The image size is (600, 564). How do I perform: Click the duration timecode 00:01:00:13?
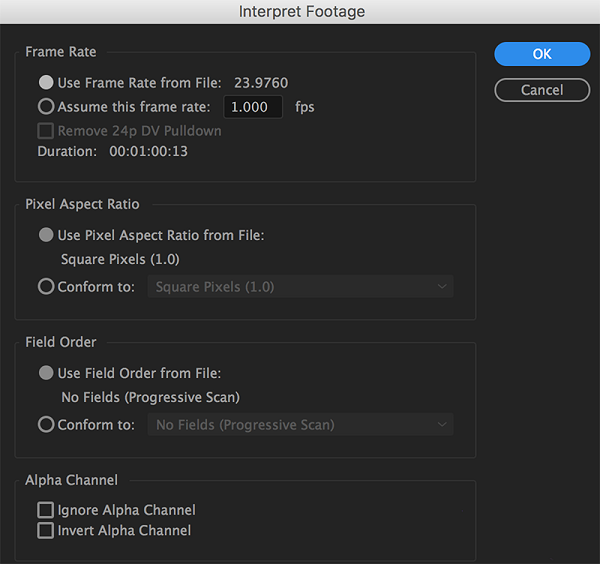click(x=149, y=152)
